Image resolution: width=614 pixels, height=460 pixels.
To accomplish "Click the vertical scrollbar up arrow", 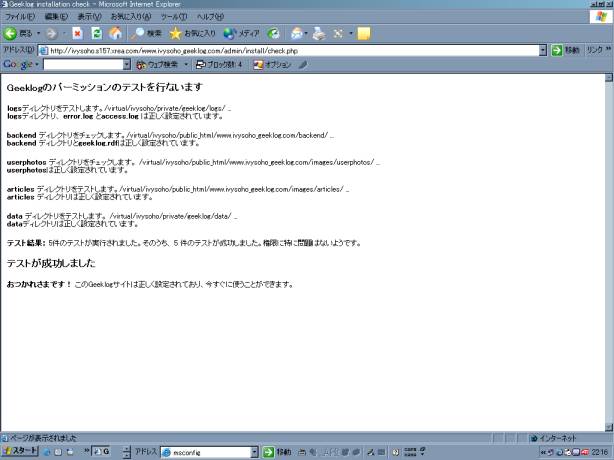I will tap(609, 78).
